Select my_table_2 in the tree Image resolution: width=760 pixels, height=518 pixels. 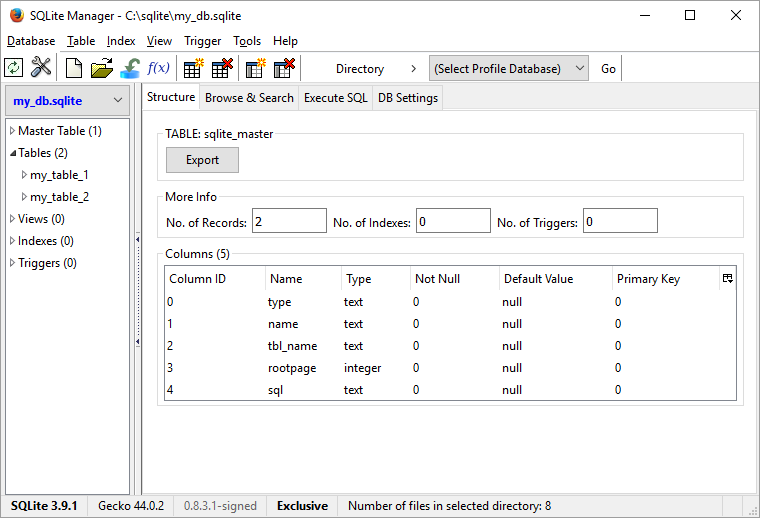click(60, 197)
